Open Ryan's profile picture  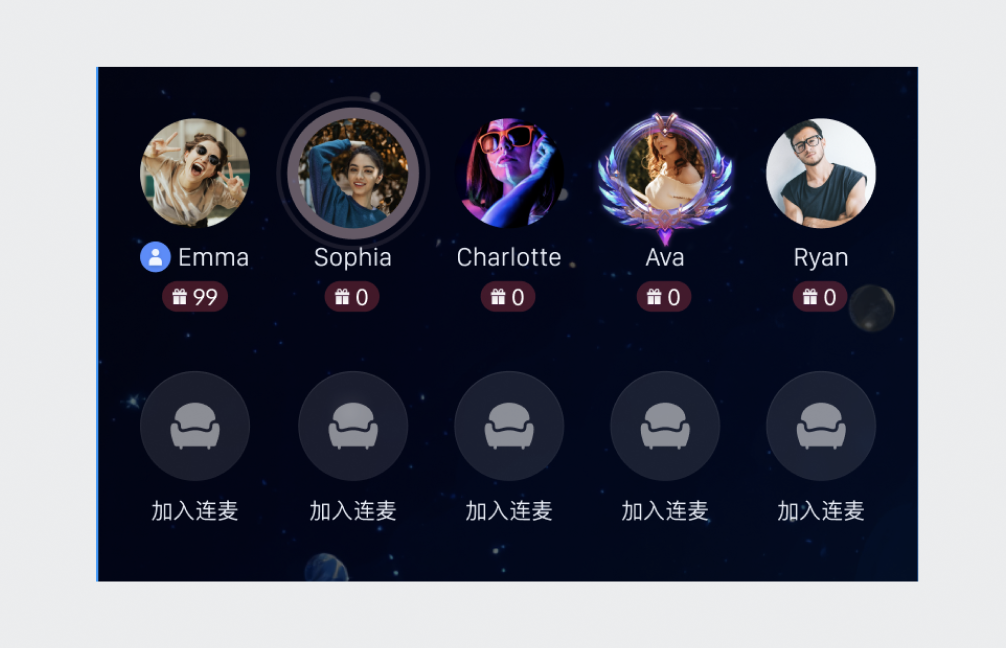(x=821, y=173)
